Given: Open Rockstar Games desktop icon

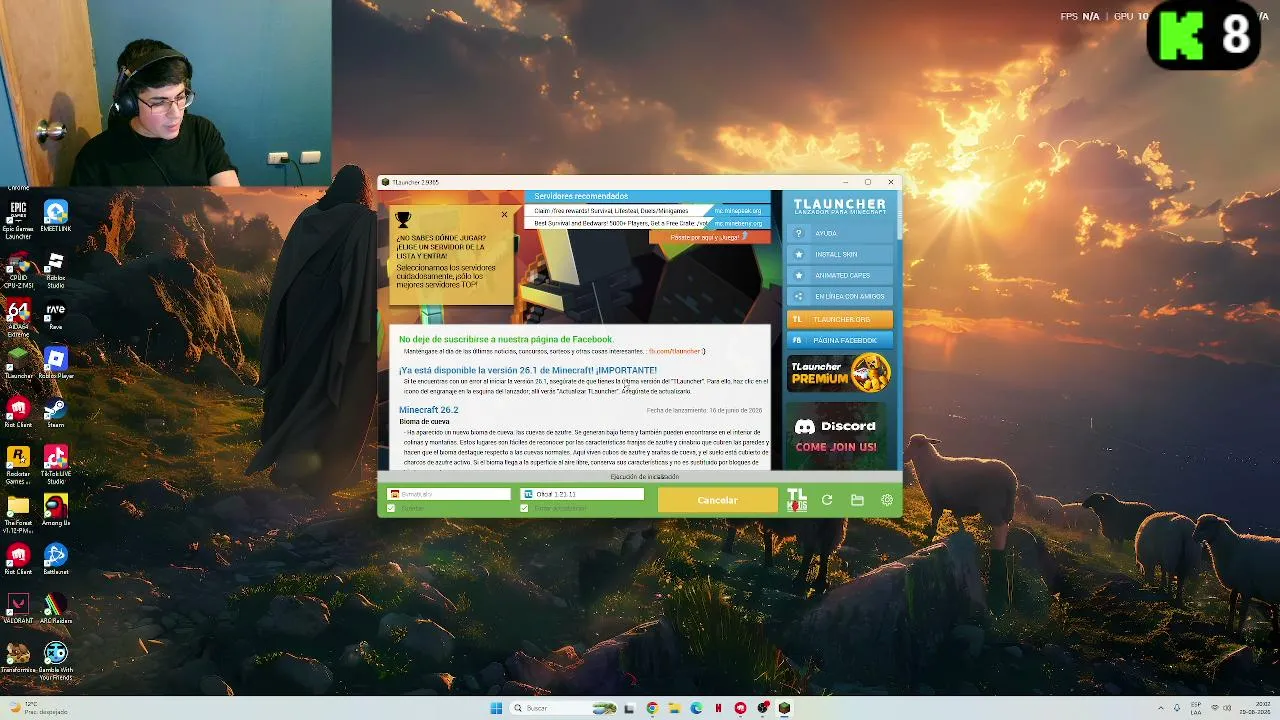Looking at the screenshot, I should pos(18,465).
